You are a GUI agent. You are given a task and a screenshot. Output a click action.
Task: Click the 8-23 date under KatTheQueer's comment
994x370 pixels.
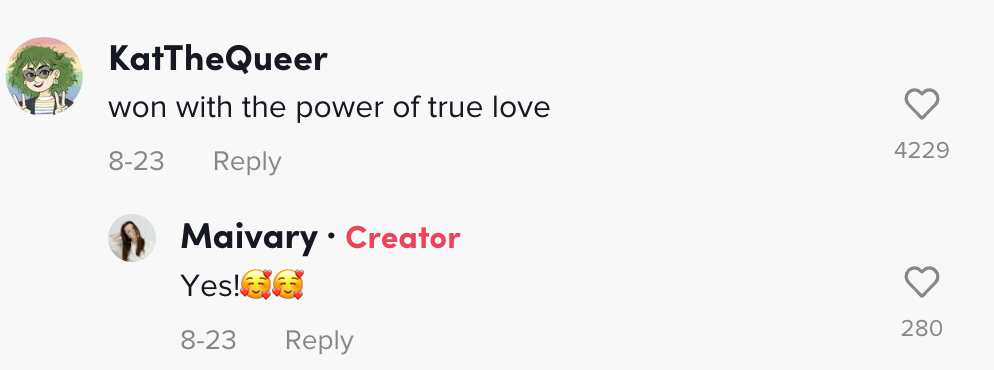(136, 162)
